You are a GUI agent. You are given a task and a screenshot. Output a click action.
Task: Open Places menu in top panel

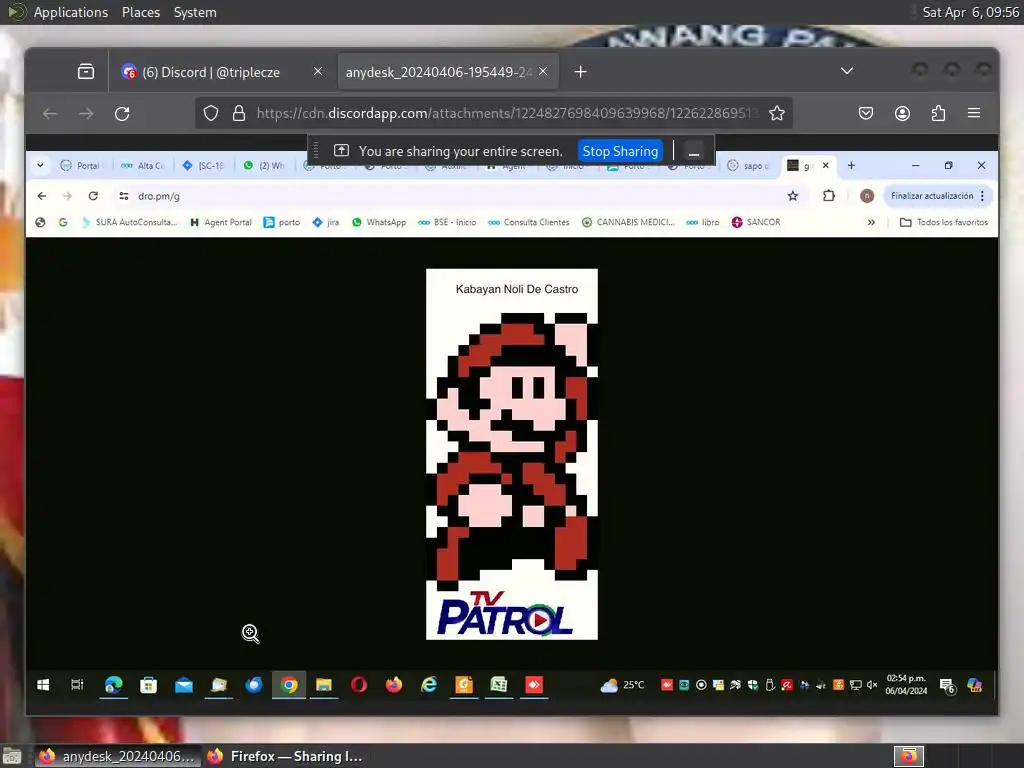click(x=141, y=12)
